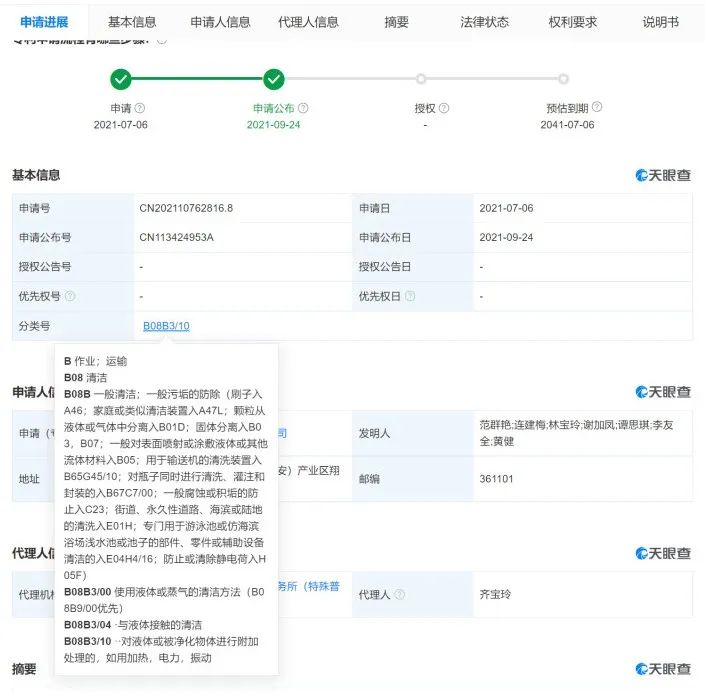Viewport: 705px width, 692px height.
Task: Click 天眼查 logo in 基本信息 section header
Action: pos(663,176)
